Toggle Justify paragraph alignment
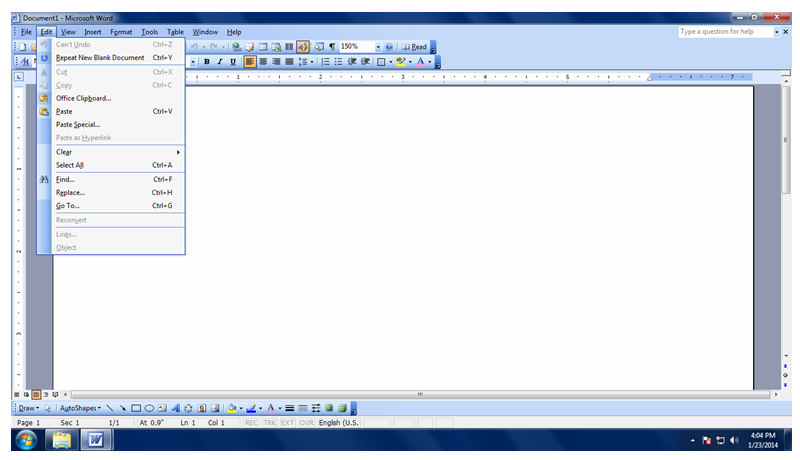This screenshot has height=460, width=800. [x=289, y=62]
